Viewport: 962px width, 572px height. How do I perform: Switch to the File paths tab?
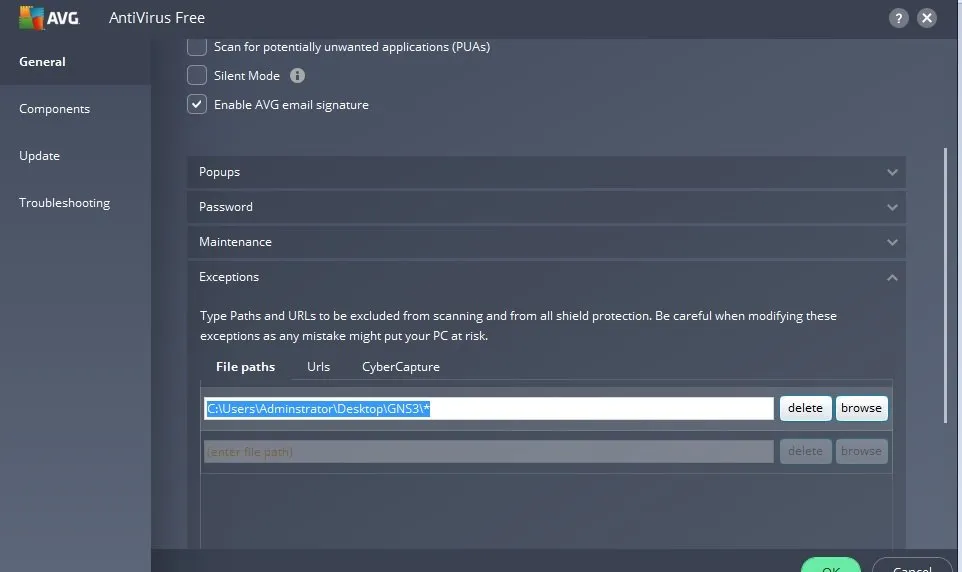(x=245, y=366)
